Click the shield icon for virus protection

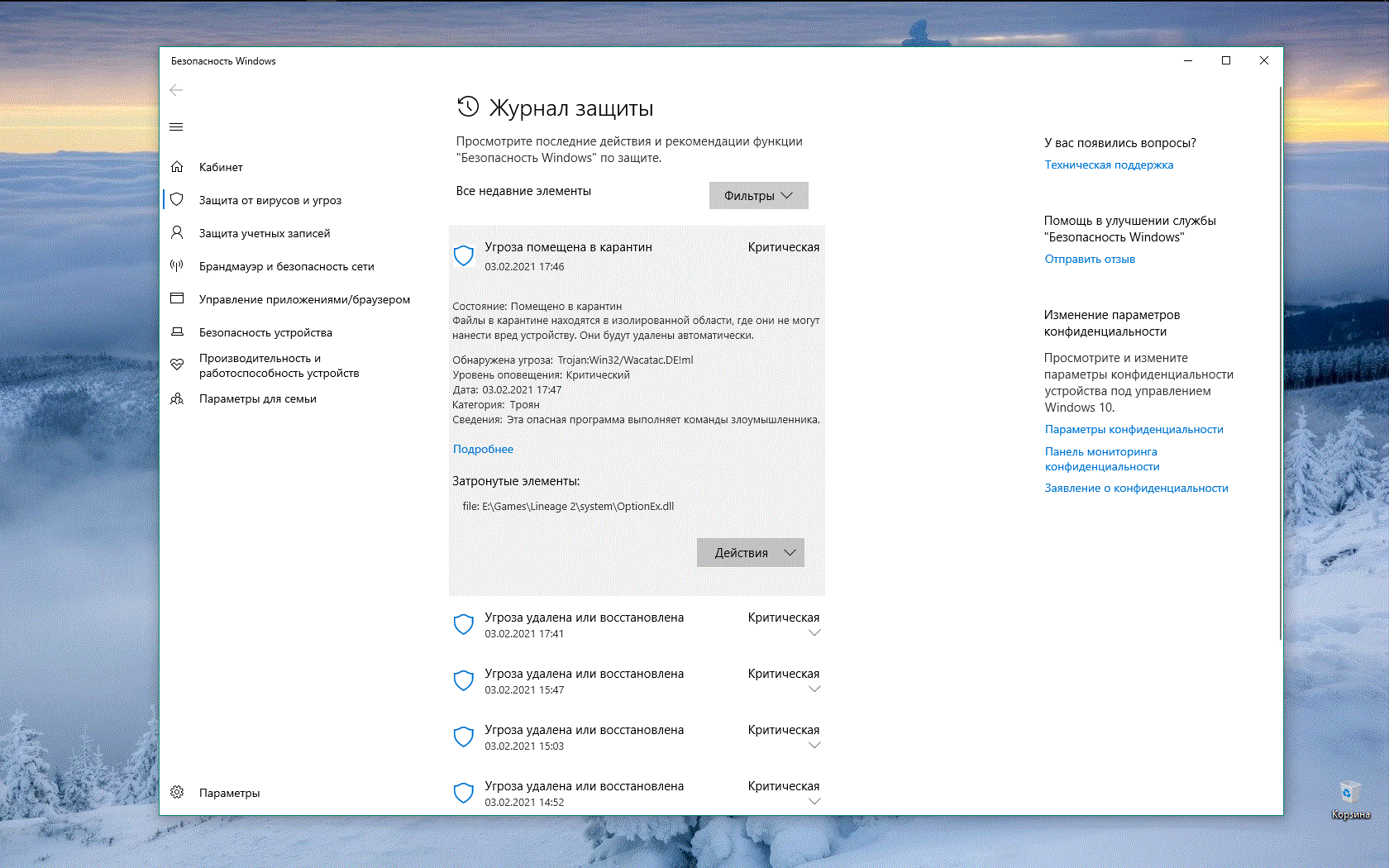[177, 200]
